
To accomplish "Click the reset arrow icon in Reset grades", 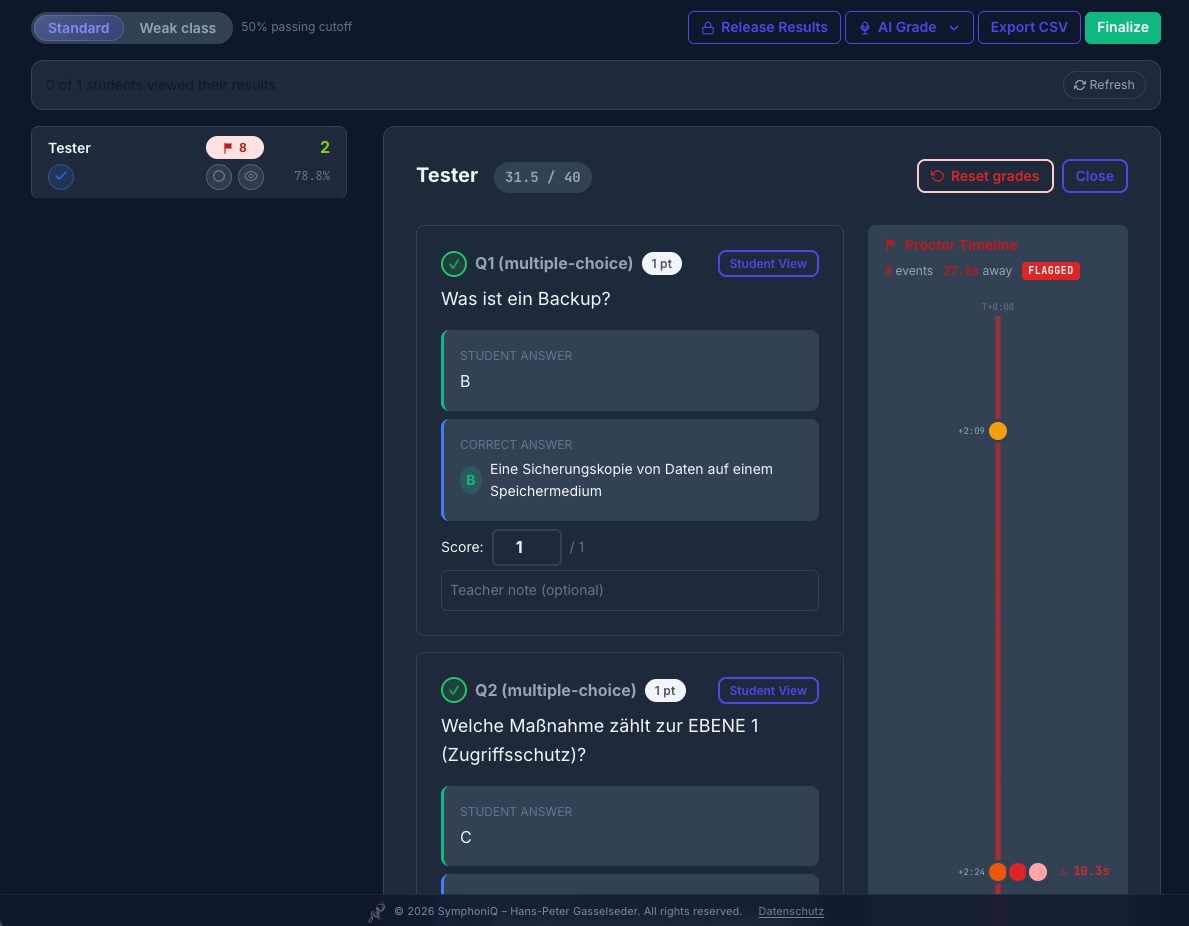I will click(x=937, y=176).
